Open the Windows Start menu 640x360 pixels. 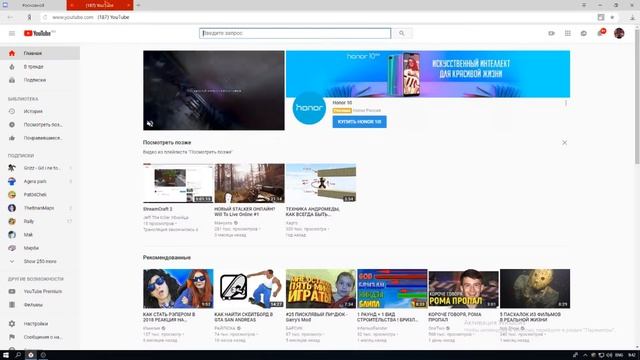[6, 355]
